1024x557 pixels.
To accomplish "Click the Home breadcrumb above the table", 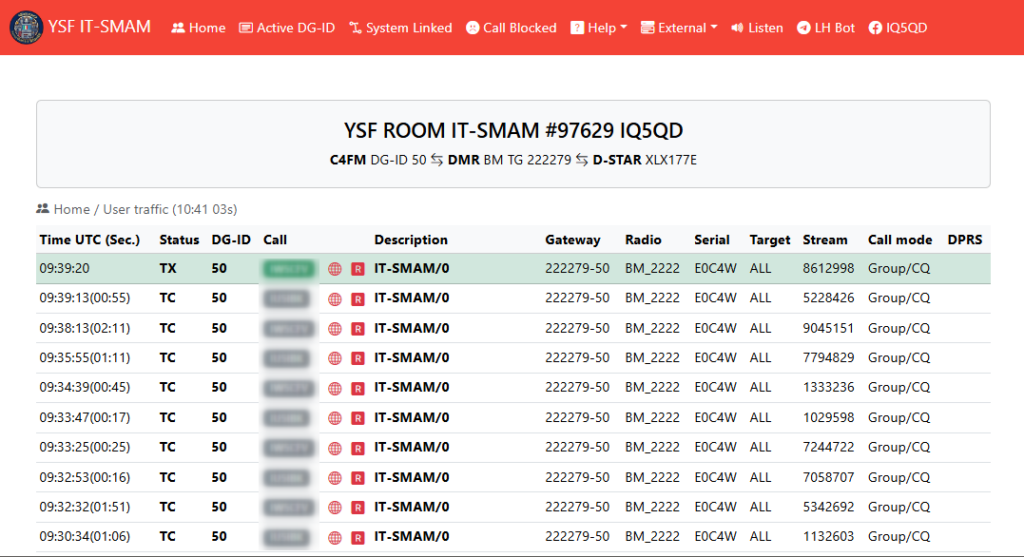I will 71,209.
